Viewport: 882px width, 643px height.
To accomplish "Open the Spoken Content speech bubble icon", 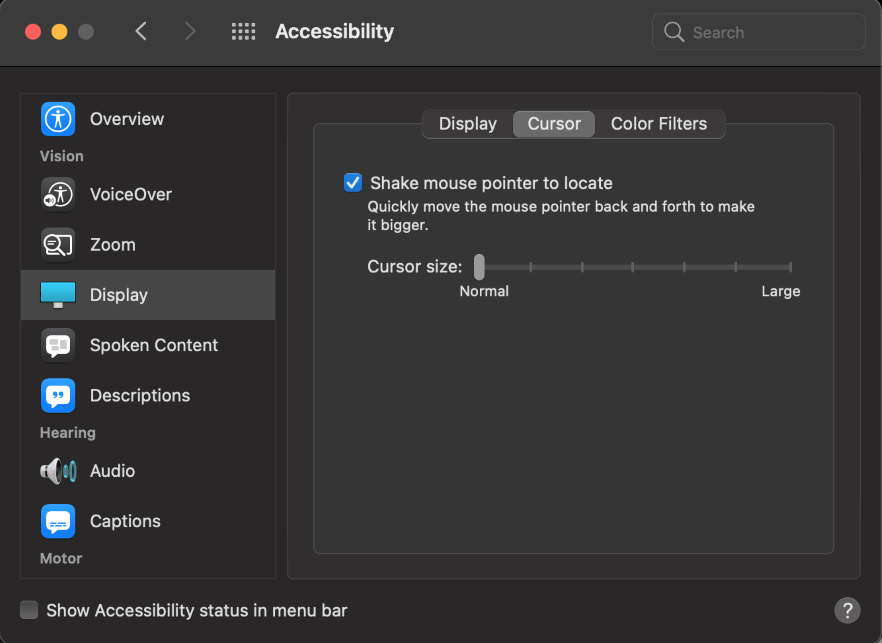I will 58,345.
